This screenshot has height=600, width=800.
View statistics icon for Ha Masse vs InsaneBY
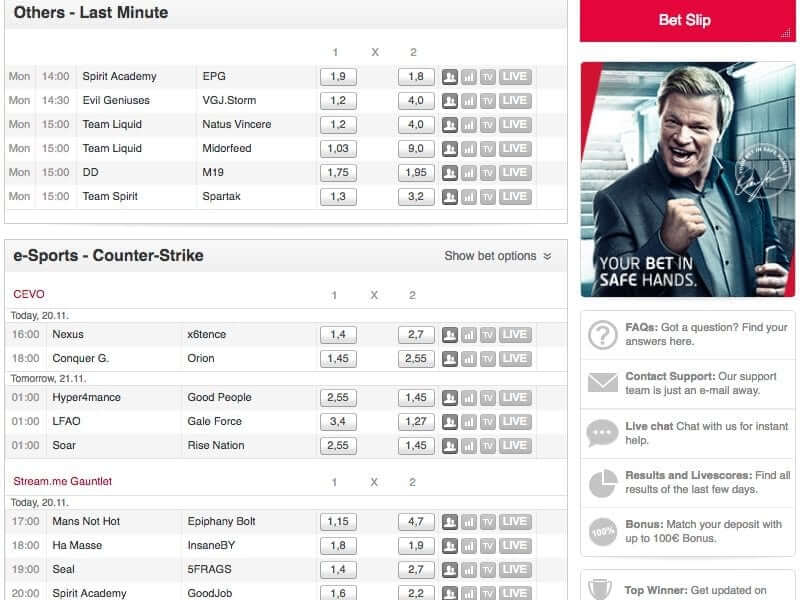tap(469, 545)
